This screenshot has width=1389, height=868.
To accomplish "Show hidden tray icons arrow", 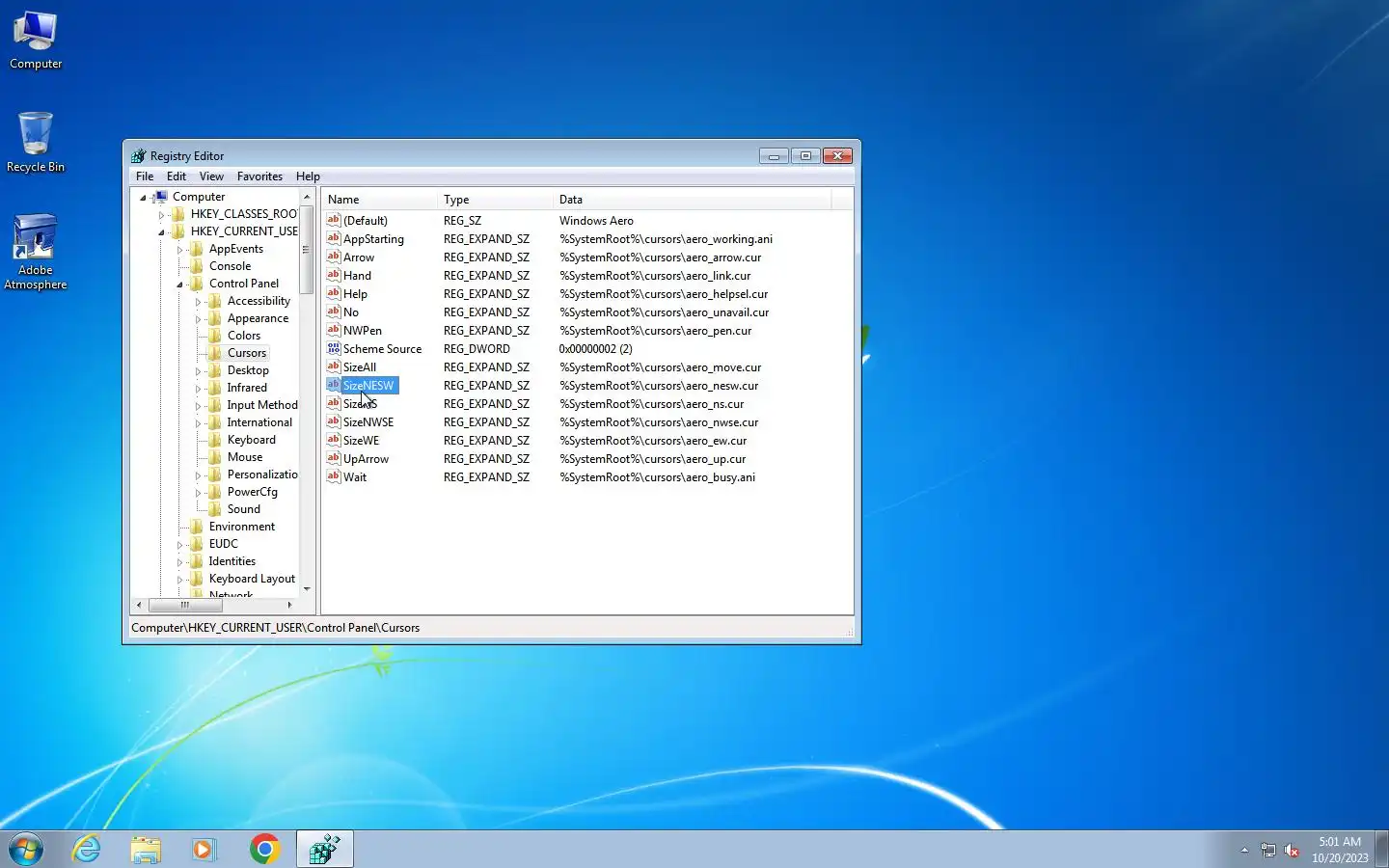I will pos(1244,851).
